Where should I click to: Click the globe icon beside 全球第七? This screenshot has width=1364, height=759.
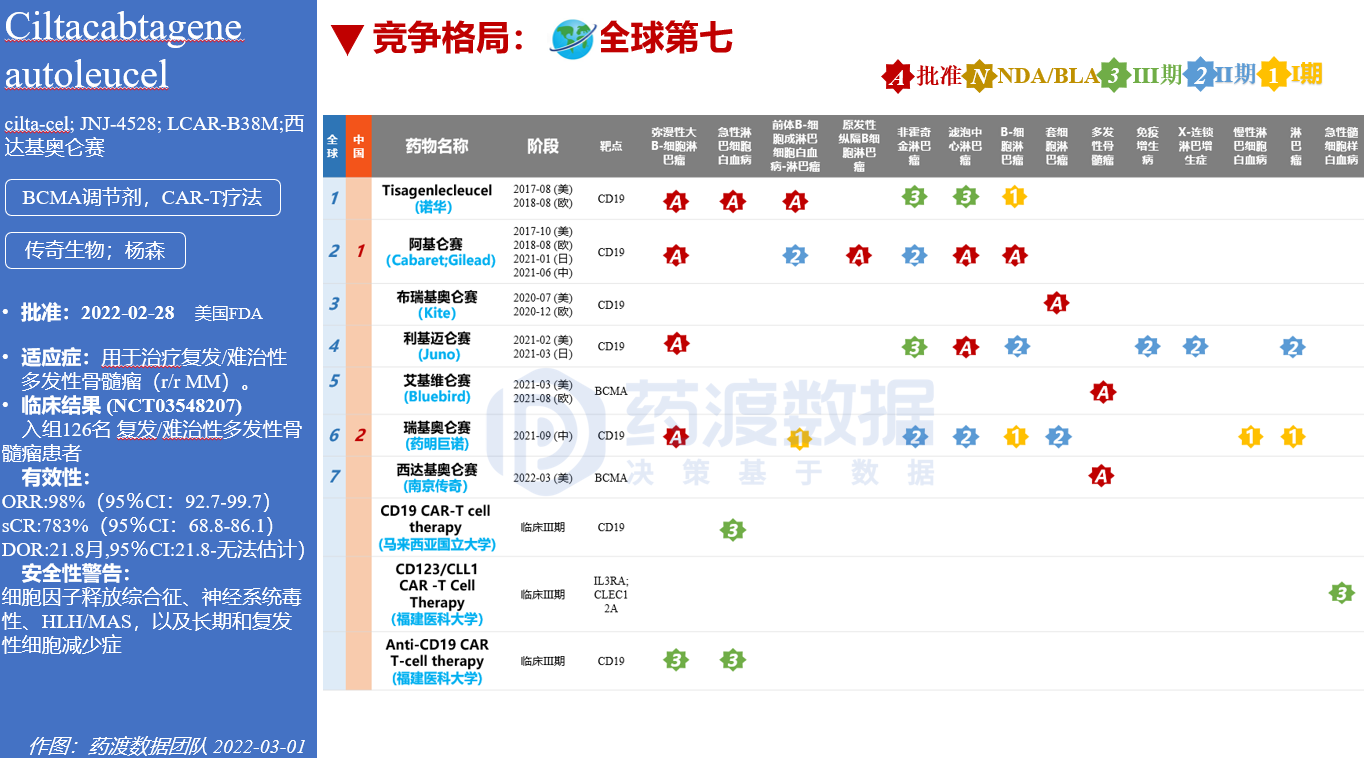[x=573, y=39]
